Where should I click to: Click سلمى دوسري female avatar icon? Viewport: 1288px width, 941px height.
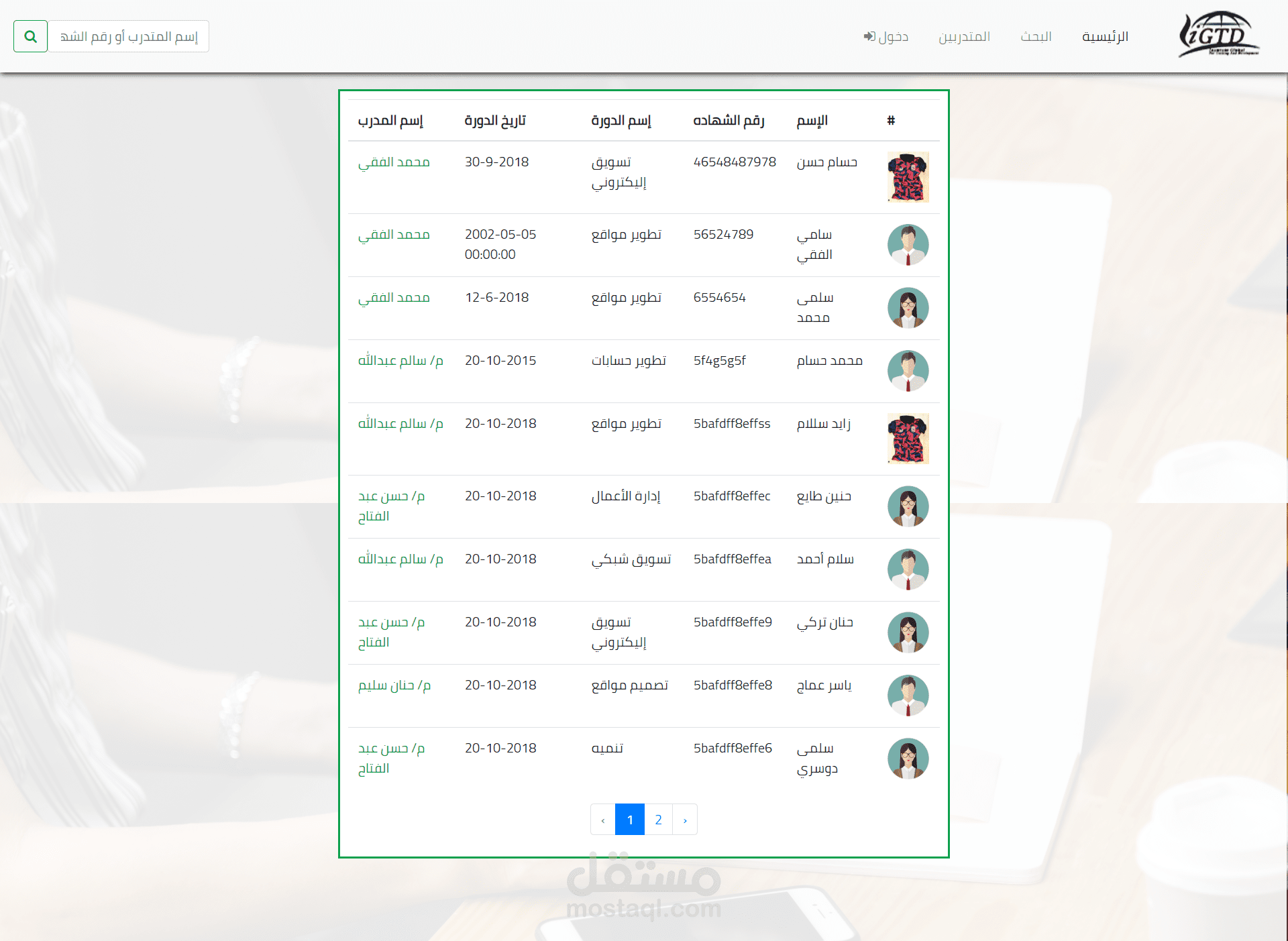point(908,759)
